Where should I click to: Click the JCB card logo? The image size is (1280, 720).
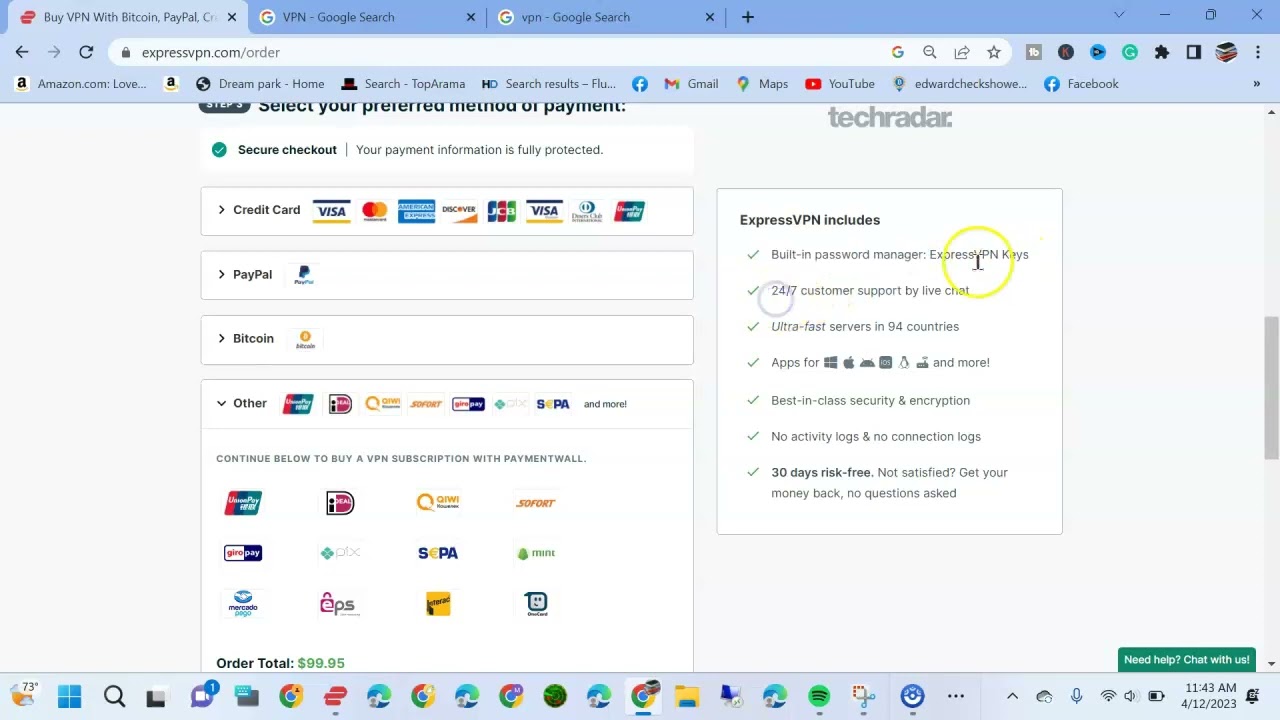click(501, 211)
